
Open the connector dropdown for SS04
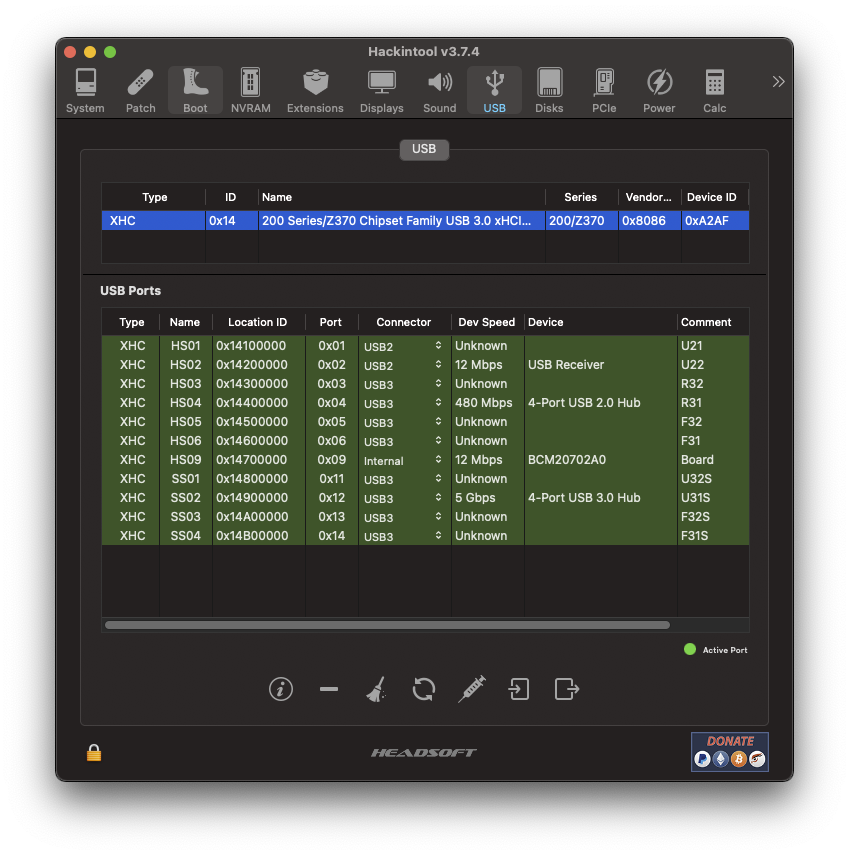(x=404, y=537)
